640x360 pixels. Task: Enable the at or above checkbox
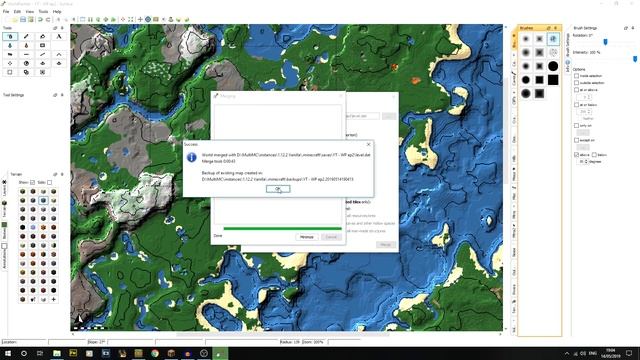click(x=576, y=90)
